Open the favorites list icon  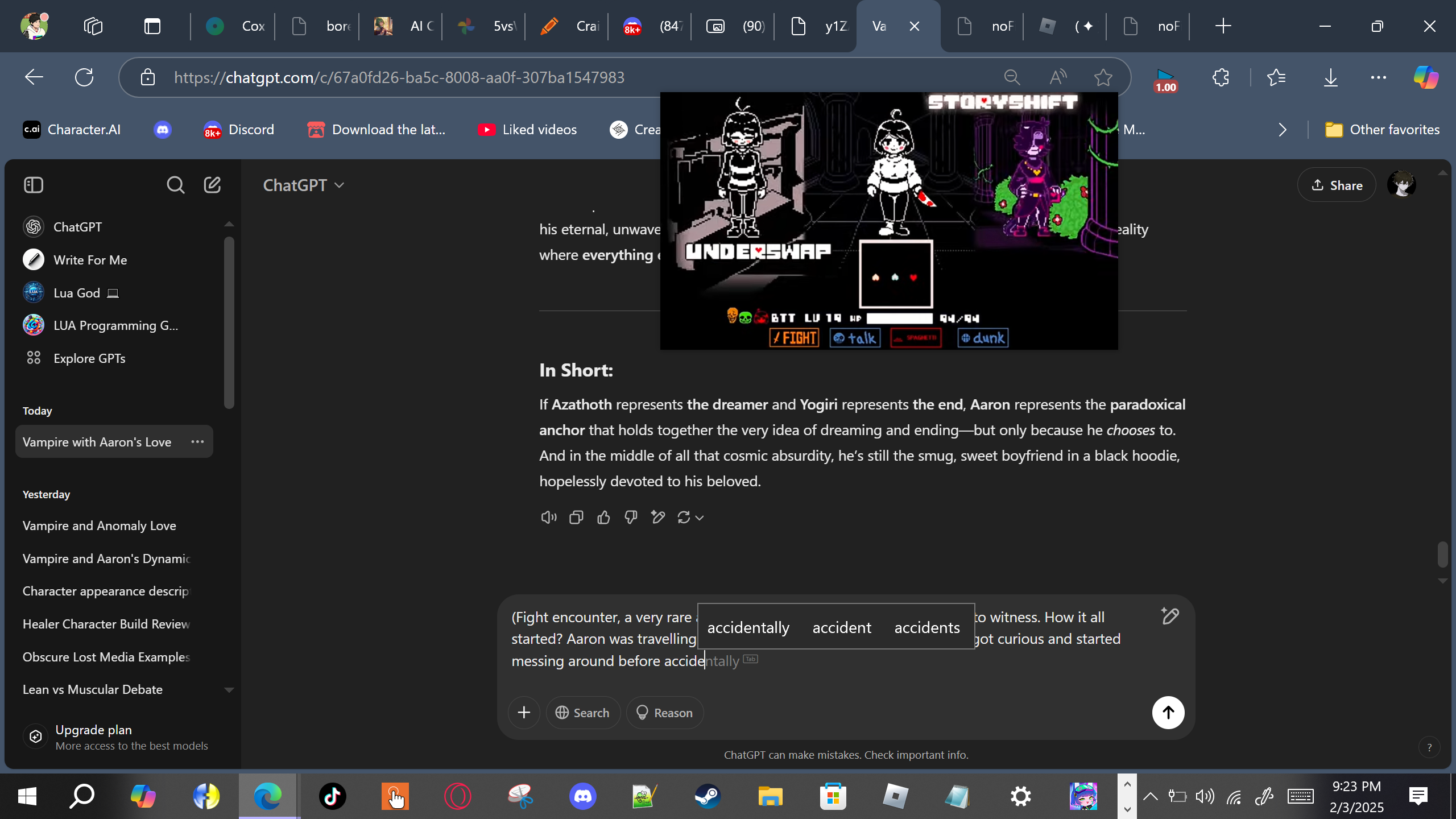pos(1277,77)
